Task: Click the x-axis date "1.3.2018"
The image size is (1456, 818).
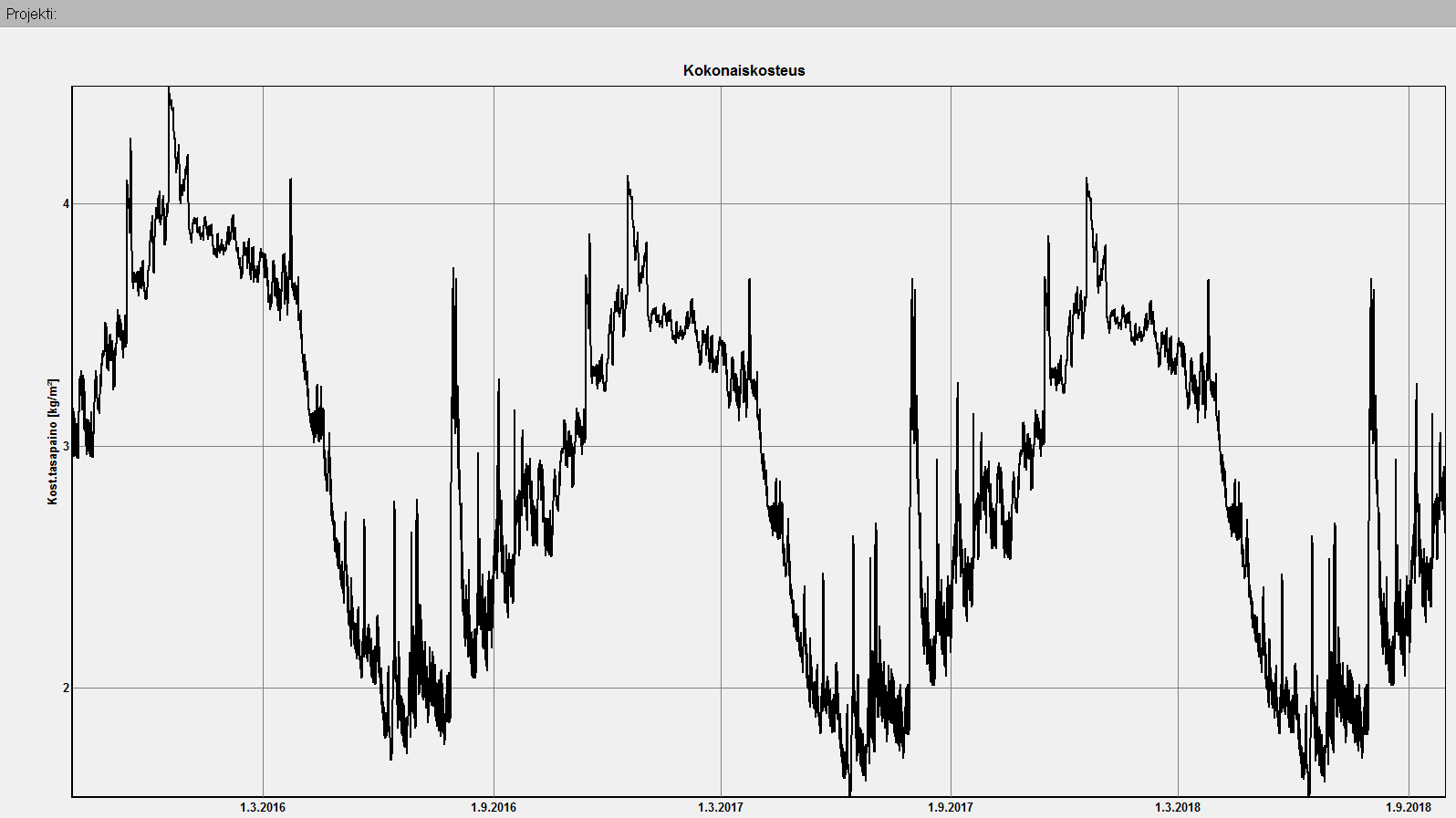Action: [1178, 807]
